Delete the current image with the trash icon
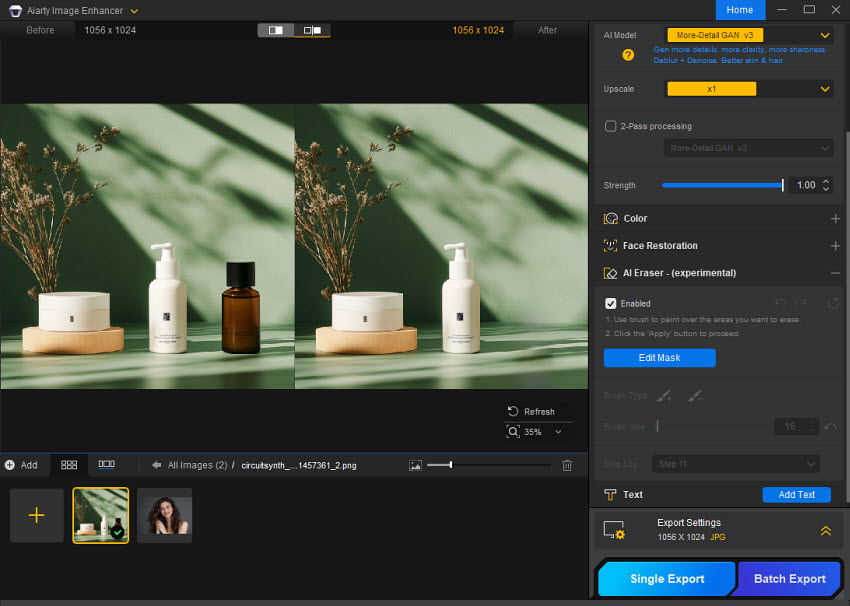This screenshot has height=606, width=850. 568,464
